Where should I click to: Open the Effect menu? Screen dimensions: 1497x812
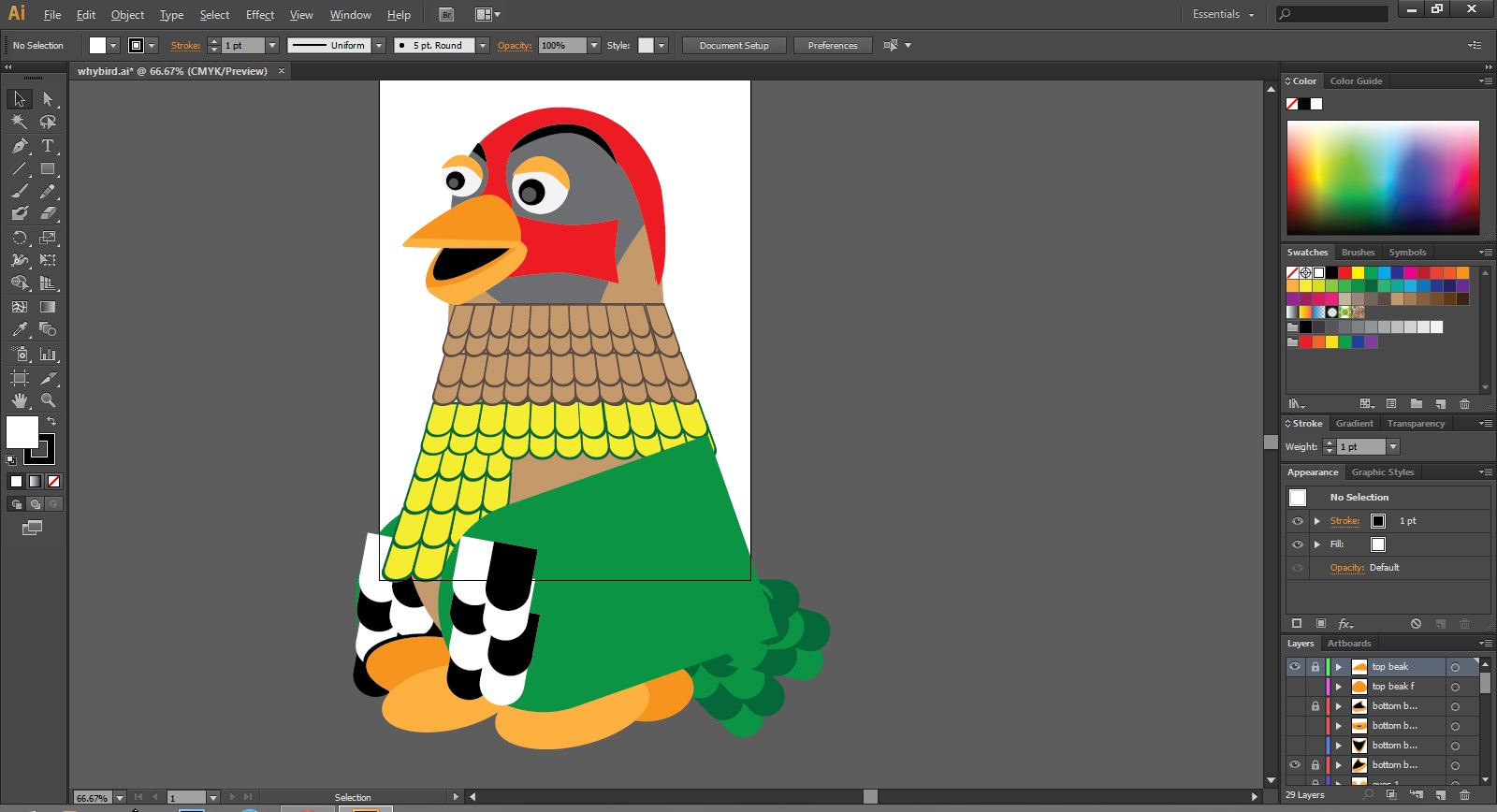click(260, 15)
